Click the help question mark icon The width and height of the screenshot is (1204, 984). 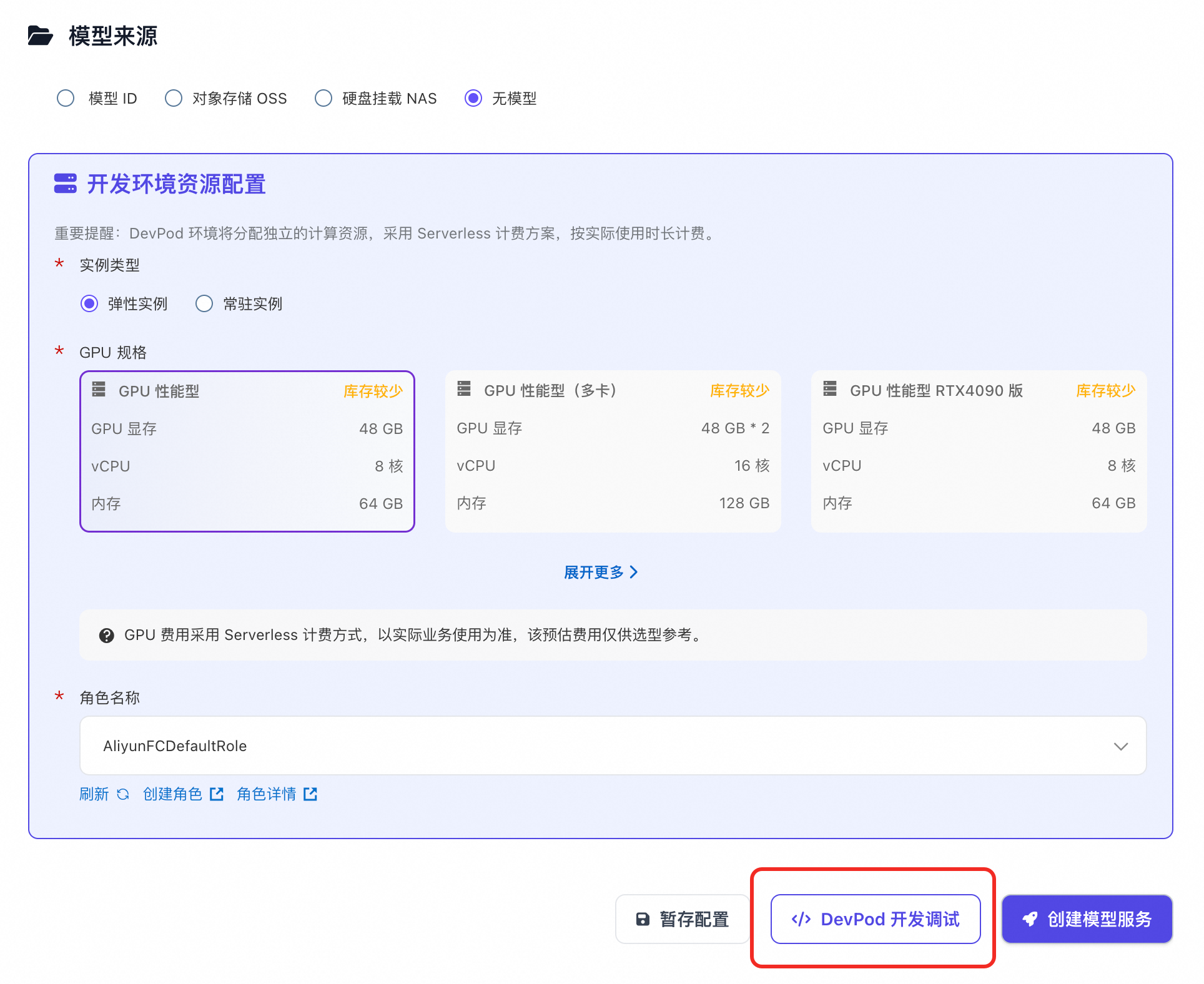click(107, 636)
